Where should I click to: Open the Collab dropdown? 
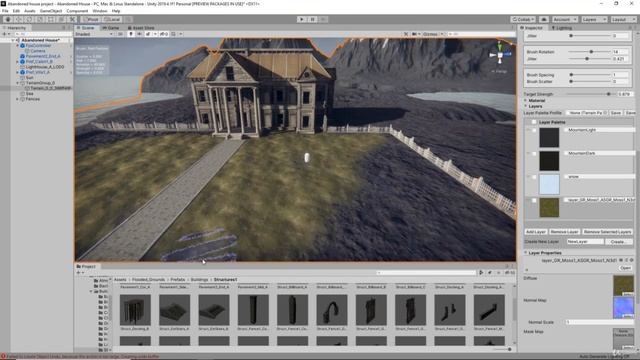click(x=523, y=19)
